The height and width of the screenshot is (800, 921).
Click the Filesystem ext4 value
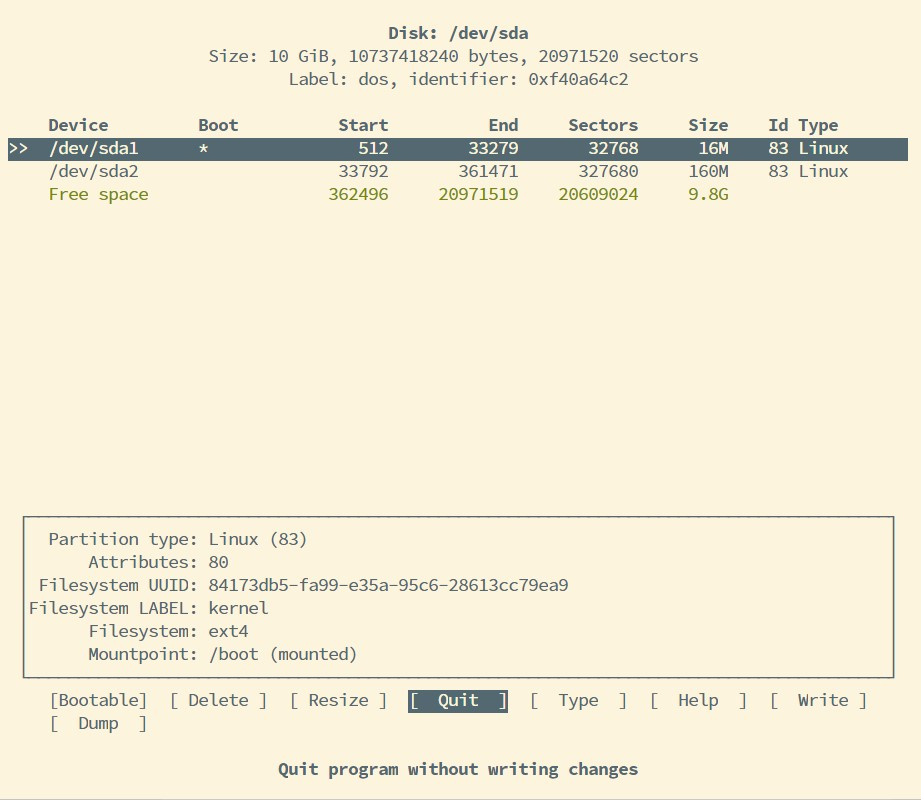point(228,631)
